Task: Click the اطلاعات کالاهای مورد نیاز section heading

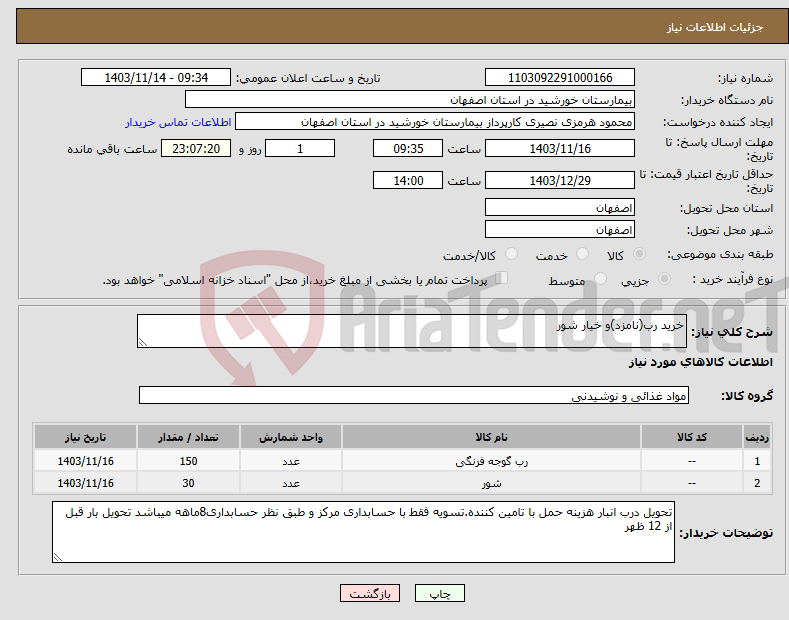Action: pos(700,362)
